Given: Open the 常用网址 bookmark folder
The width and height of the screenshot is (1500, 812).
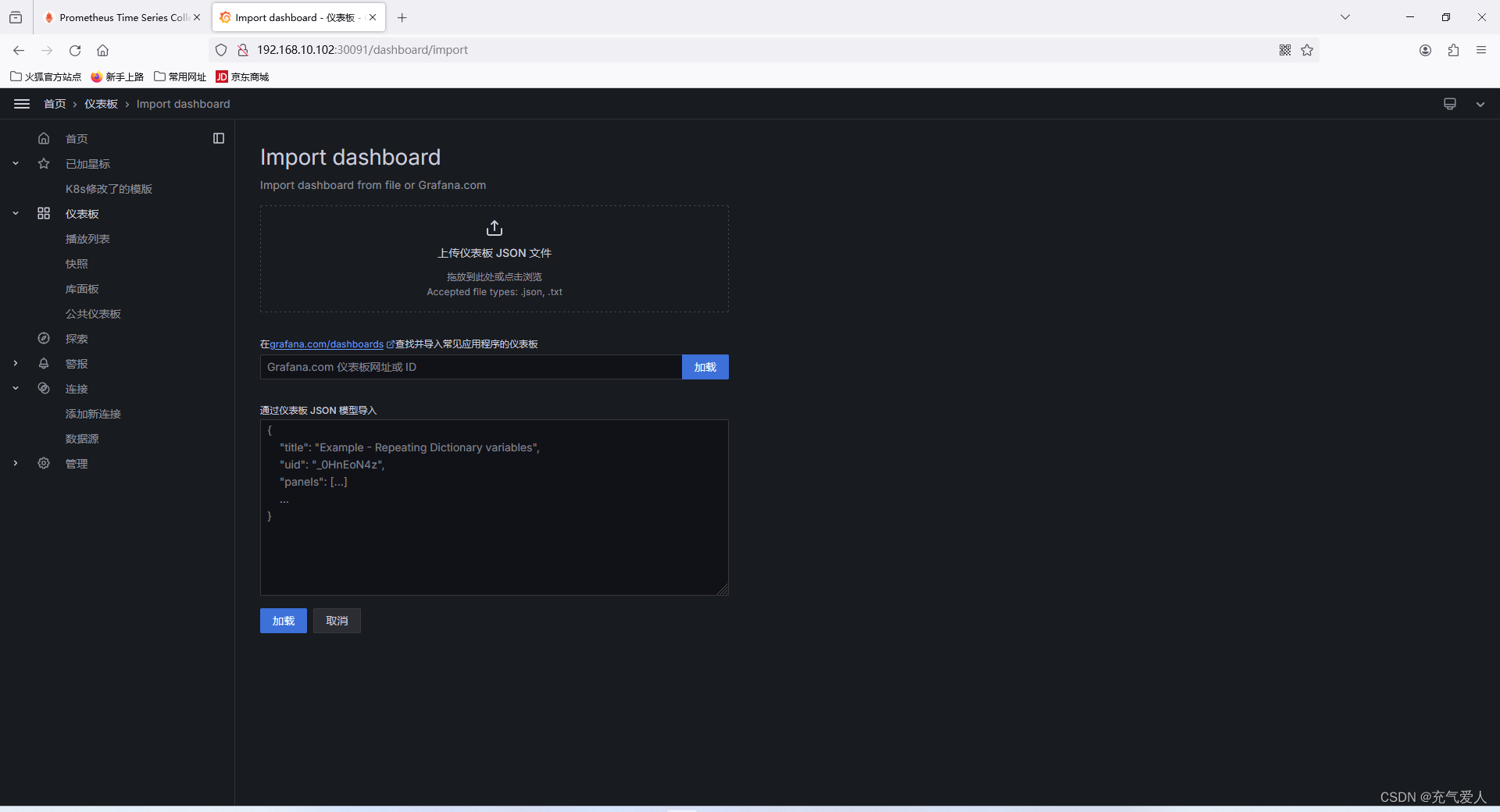Looking at the screenshot, I should (x=180, y=77).
